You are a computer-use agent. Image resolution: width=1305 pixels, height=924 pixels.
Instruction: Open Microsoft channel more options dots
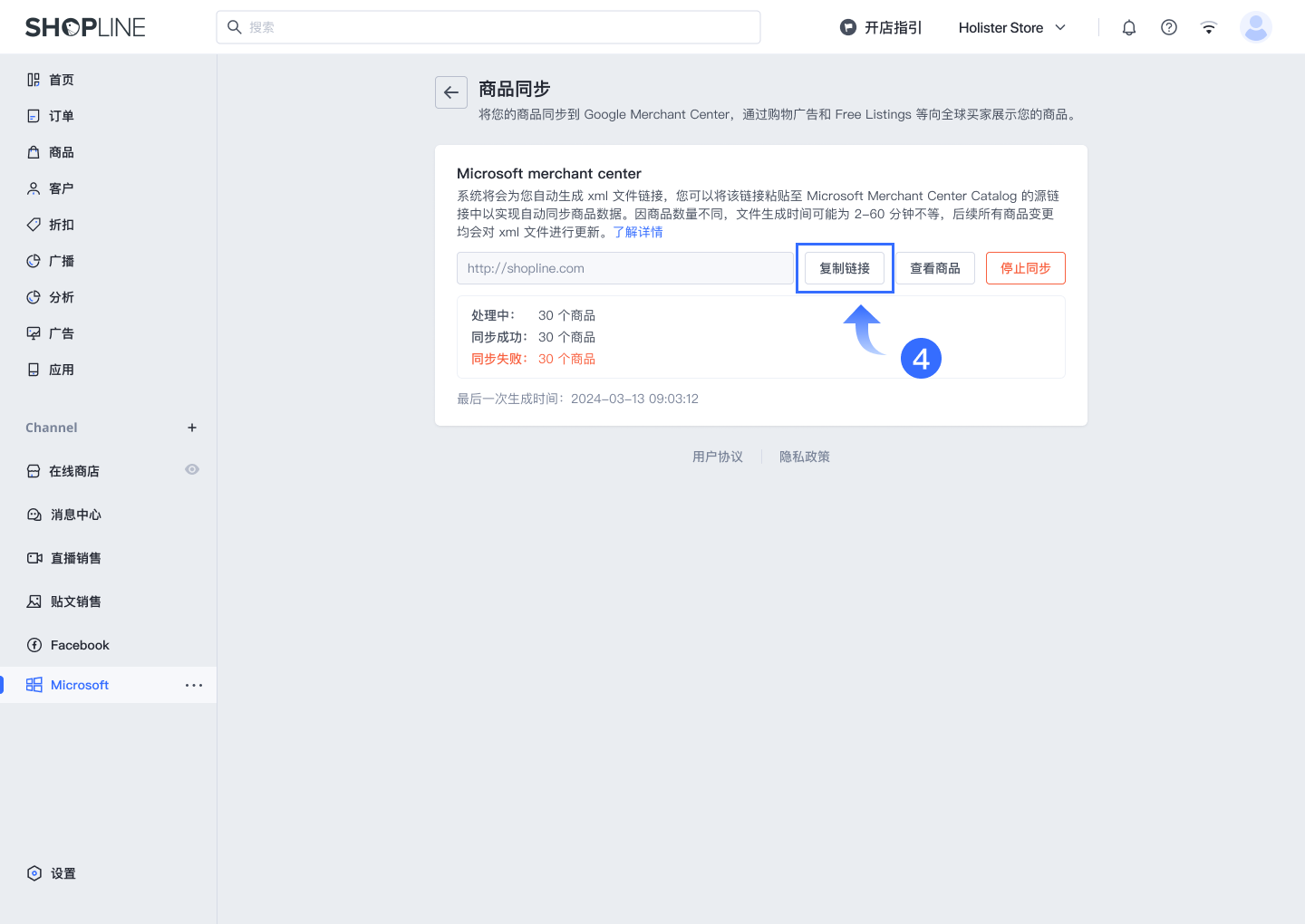point(194,685)
